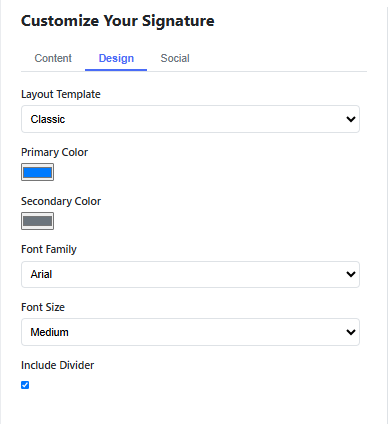Click the chevron arrow on Medium dropdown
The width and height of the screenshot is (389, 424).
coord(351,332)
